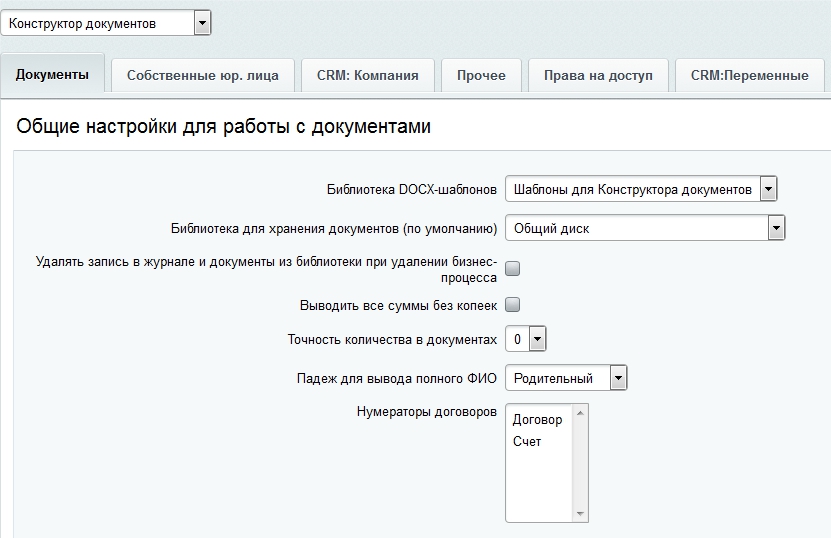This screenshot has width=831, height=538.
Task: Click the arrow button of module selector
Action: pos(202,23)
